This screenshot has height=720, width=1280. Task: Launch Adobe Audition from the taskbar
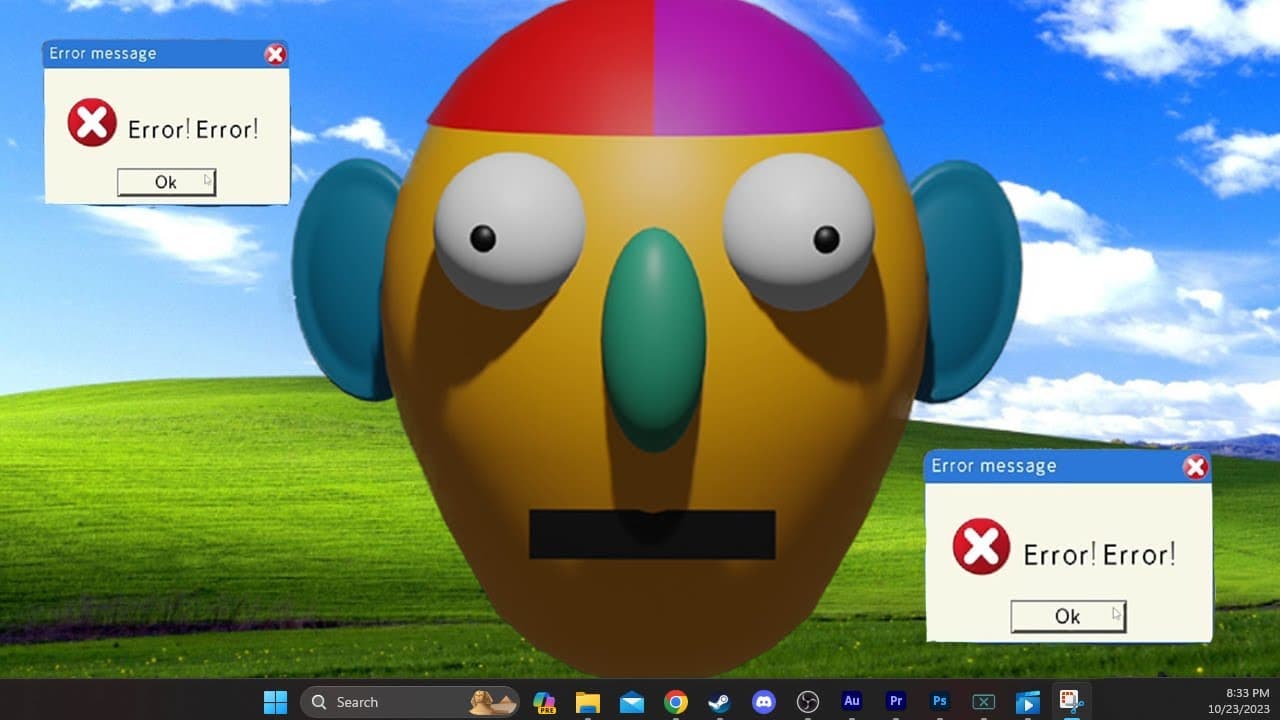tap(852, 701)
